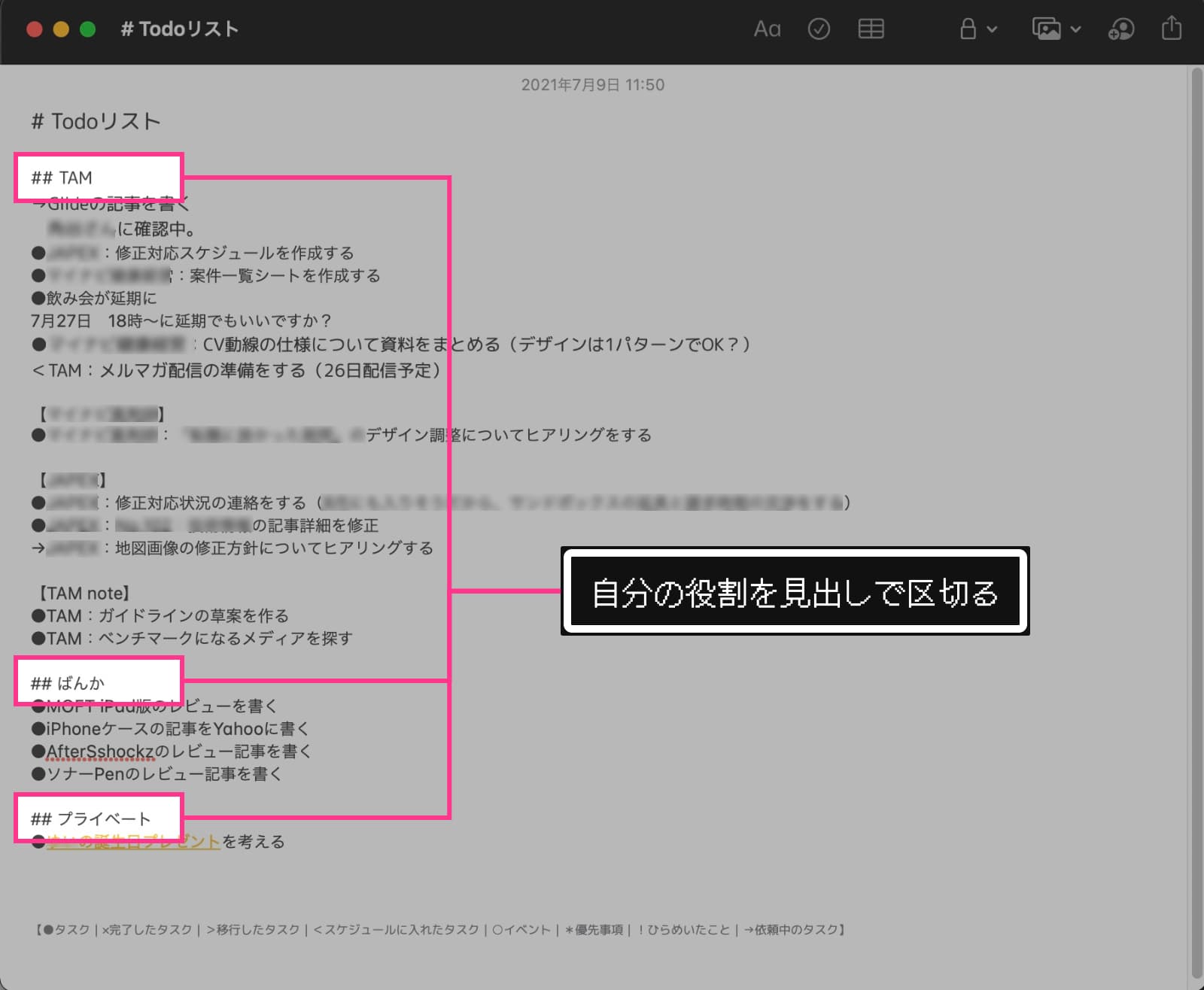The height and width of the screenshot is (990, 1204).
Task: Click the line '●飲み会が延期に'
Action: 94,298
